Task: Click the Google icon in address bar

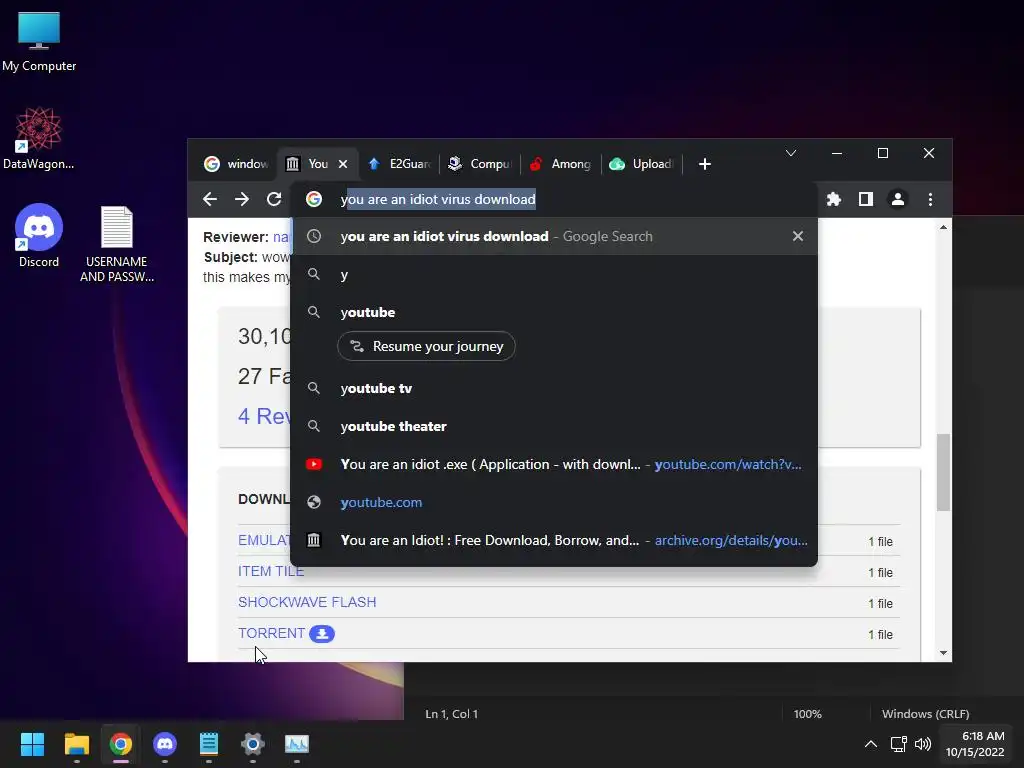Action: coord(314,199)
